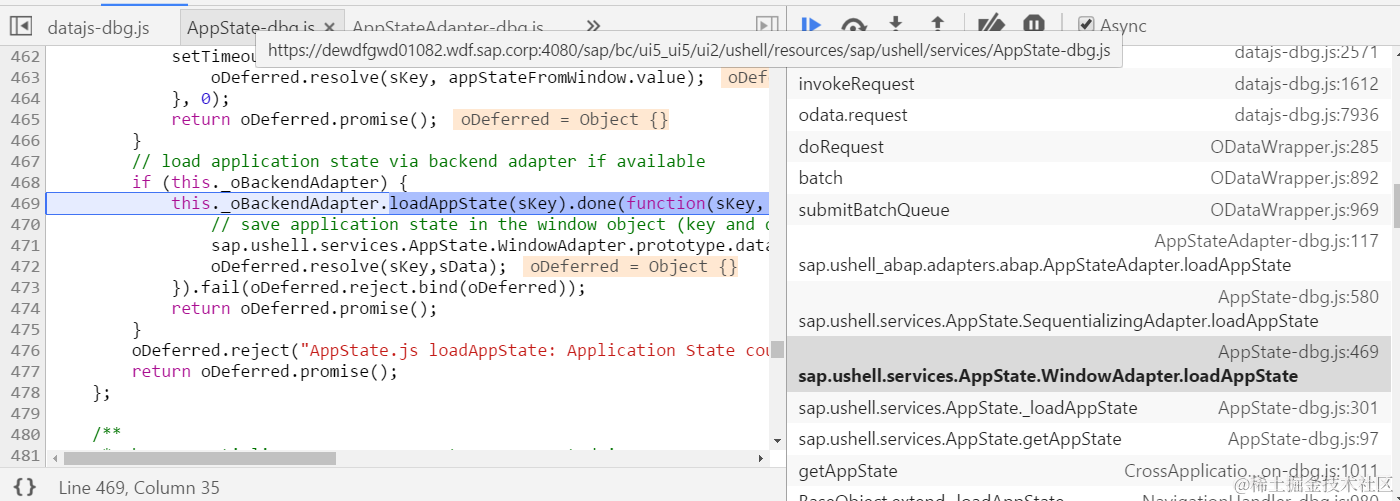Open the AppStateAdapter-dbg.js:117 link
The width and height of the screenshot is (1400, 501).
coord(1266,241)
